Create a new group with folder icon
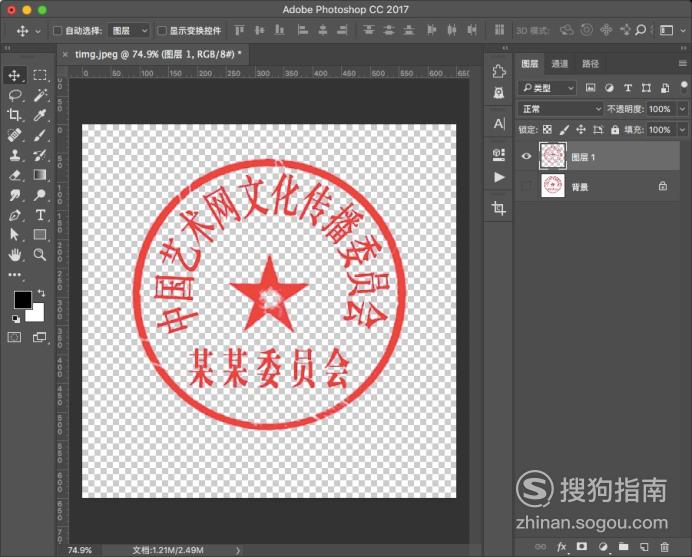 coord(623,547)
